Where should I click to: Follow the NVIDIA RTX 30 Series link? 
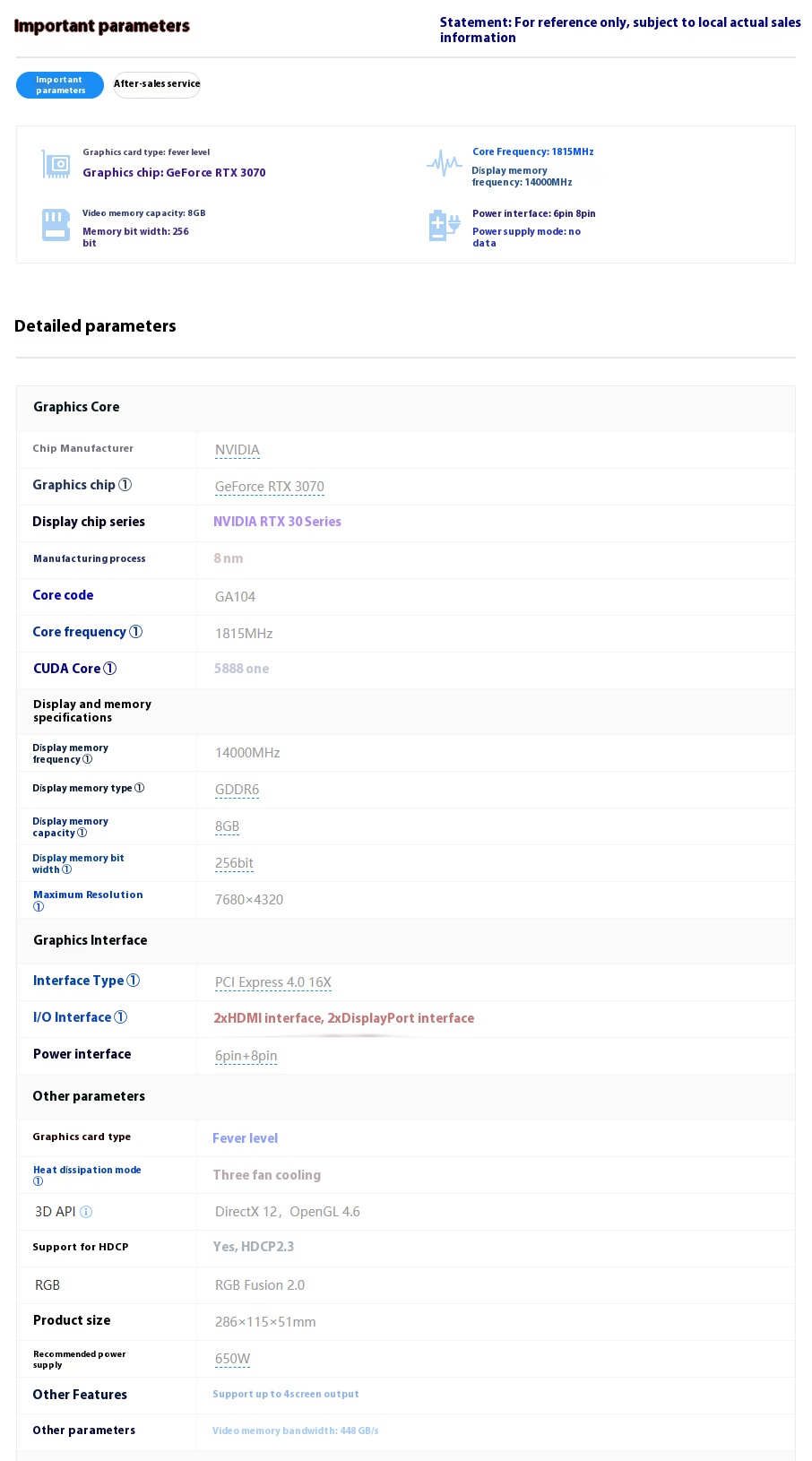point(277,522)
